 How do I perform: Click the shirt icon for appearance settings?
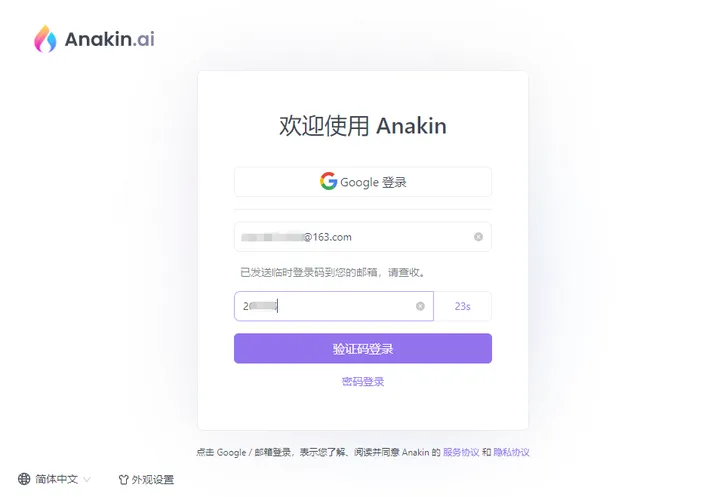[123, 480]
